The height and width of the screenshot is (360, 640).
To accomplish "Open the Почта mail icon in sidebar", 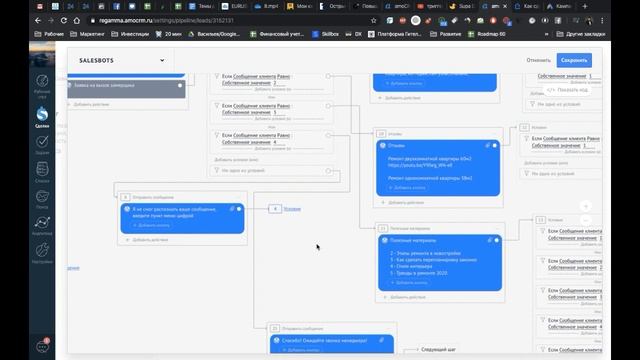I will tap(42, 197).
